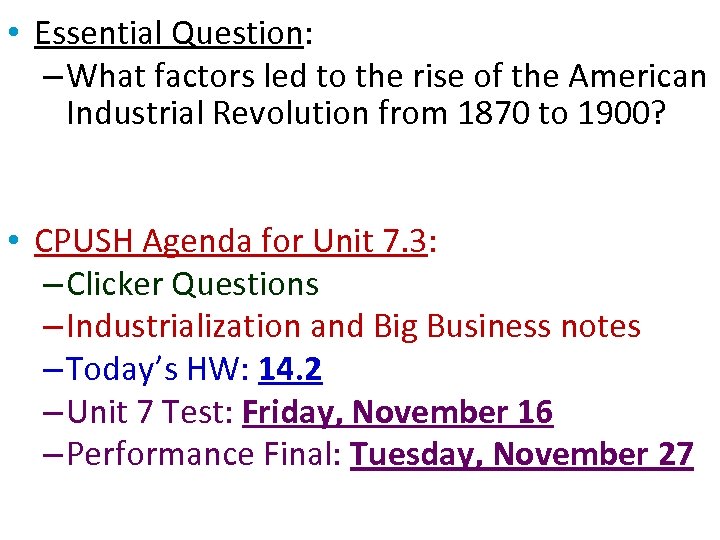Click the dash before Clicker Questions
This screenshot has width=720, height=540.
click(x=54, y=286)
